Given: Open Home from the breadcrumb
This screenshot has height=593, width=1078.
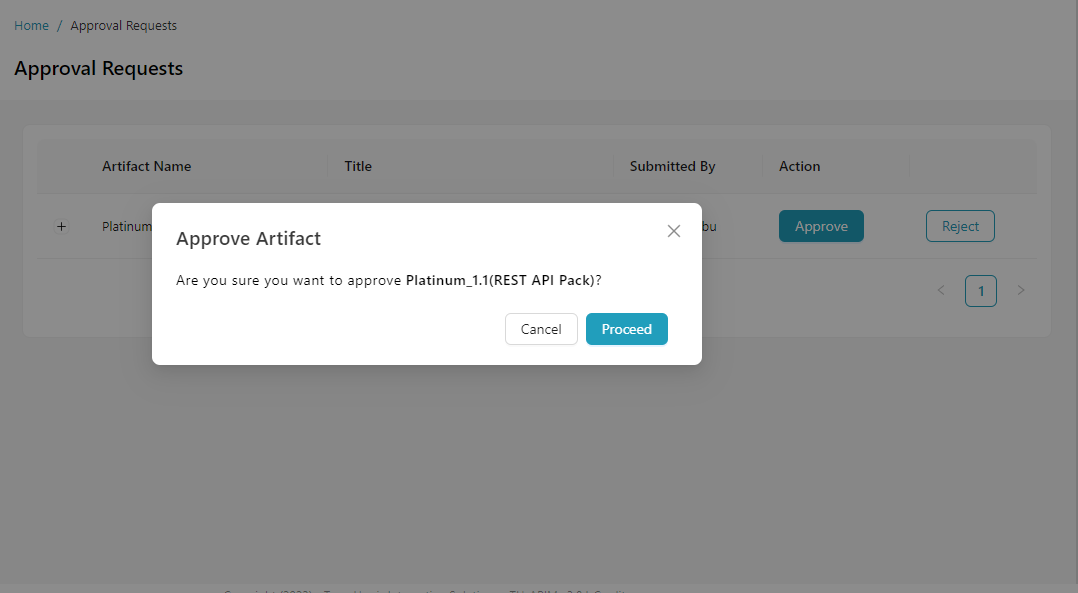Looking at the screenshot, I should [31, 25].
